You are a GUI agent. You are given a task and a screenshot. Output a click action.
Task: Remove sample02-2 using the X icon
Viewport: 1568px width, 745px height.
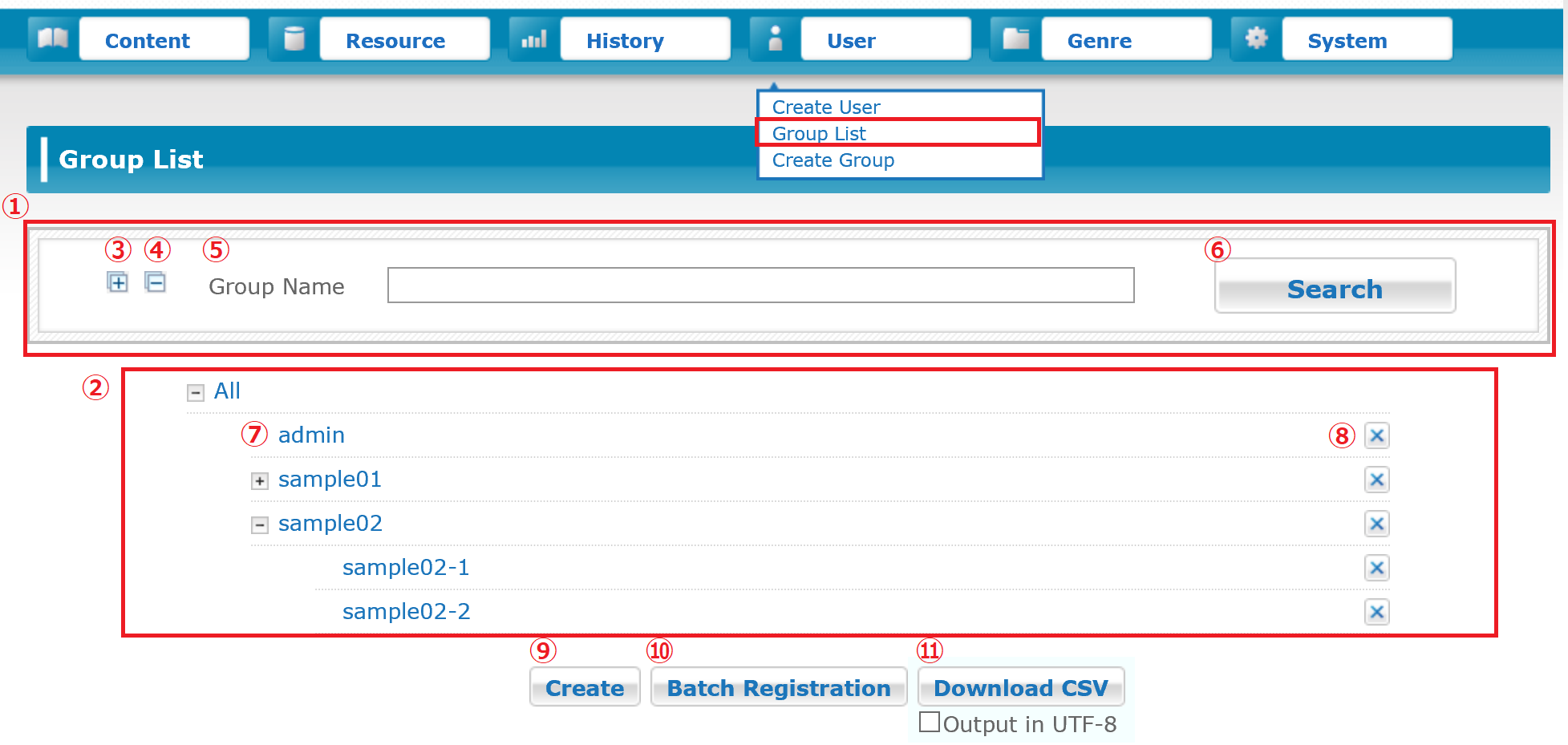tap(1376, 612)
